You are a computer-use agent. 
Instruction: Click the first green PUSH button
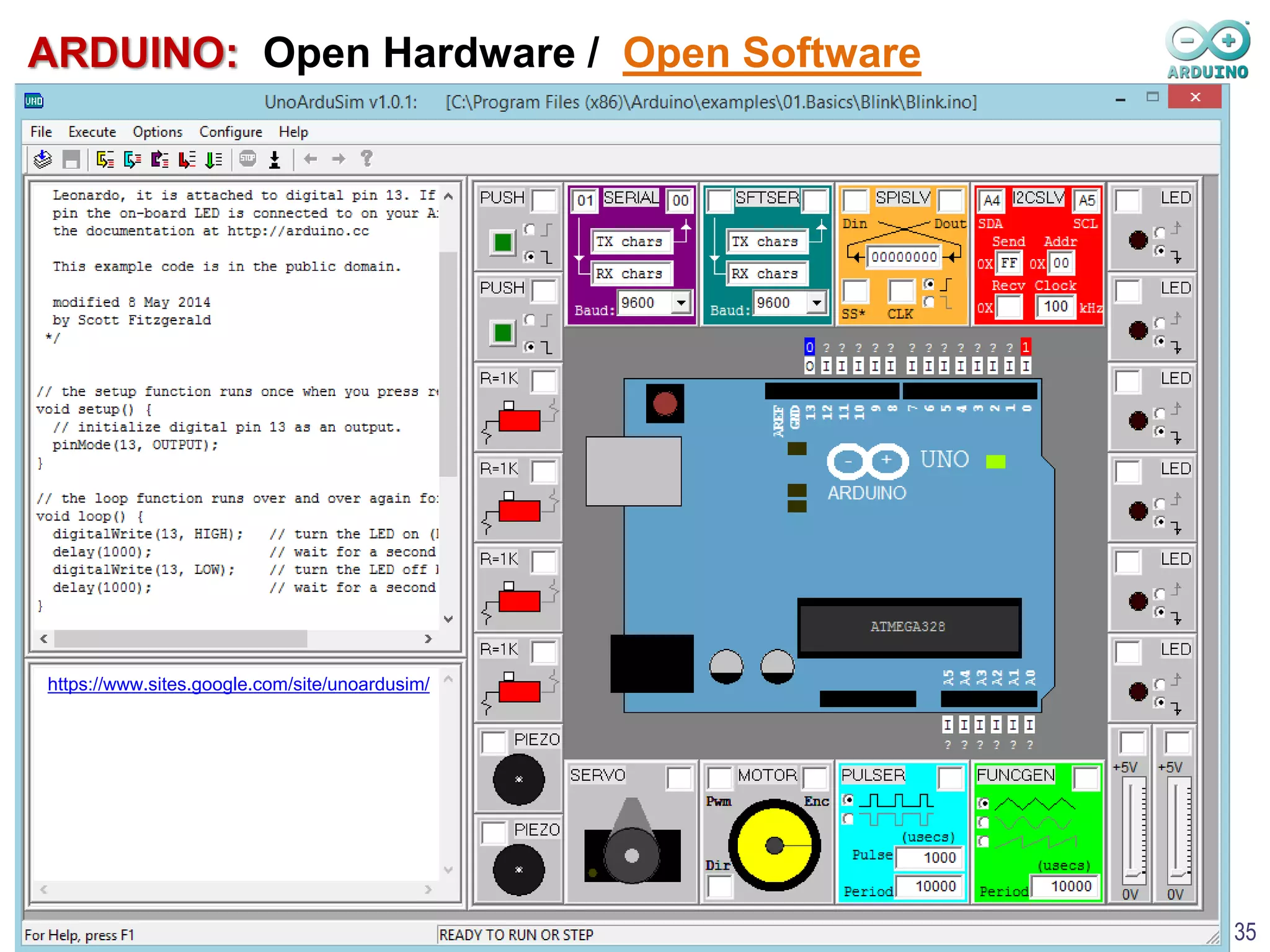[503, 242]
